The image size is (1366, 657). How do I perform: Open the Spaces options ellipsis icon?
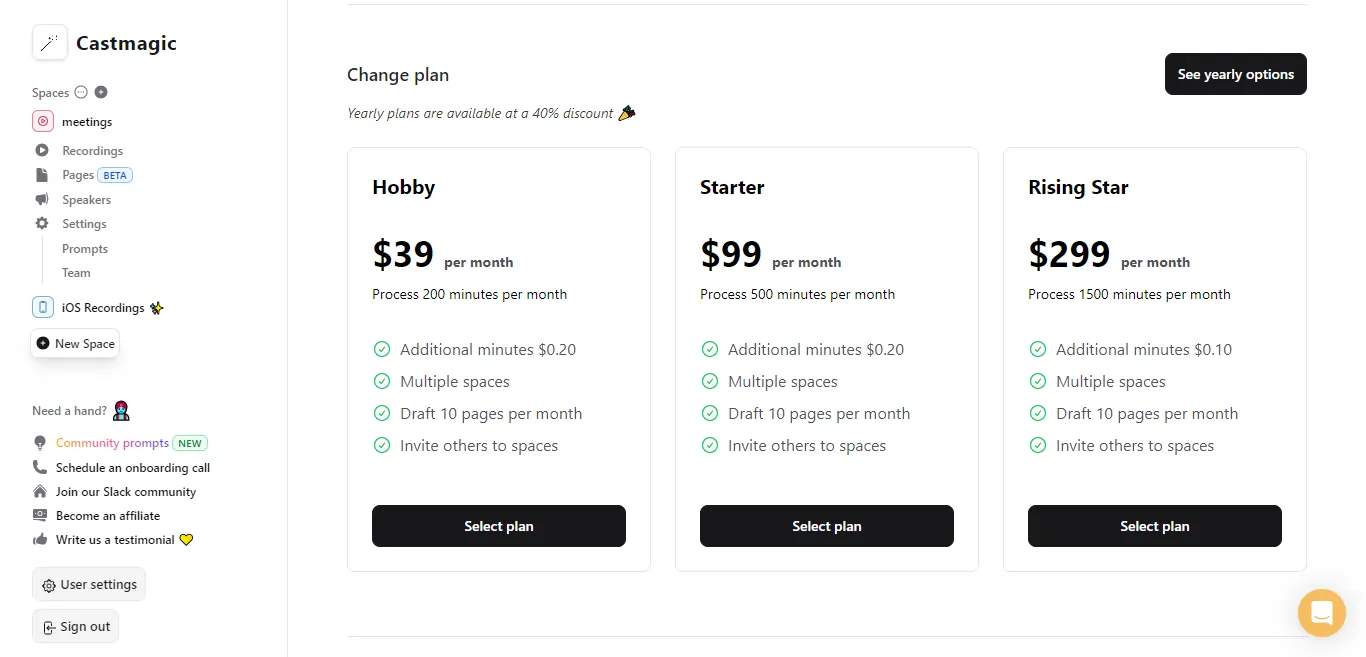pyautogui.click(x=81, y=92)
